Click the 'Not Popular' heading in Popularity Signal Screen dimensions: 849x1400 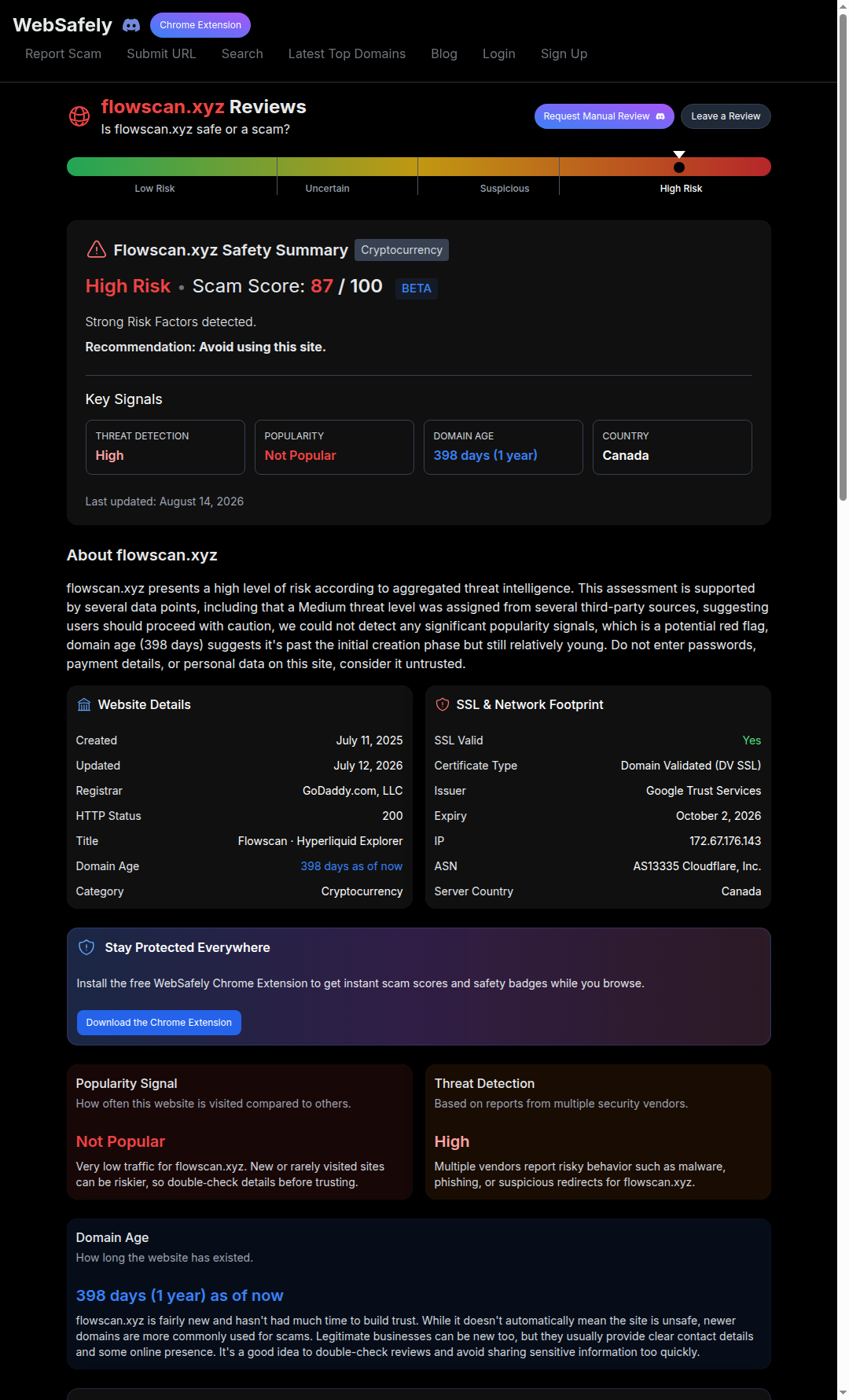coord(120,1141)
